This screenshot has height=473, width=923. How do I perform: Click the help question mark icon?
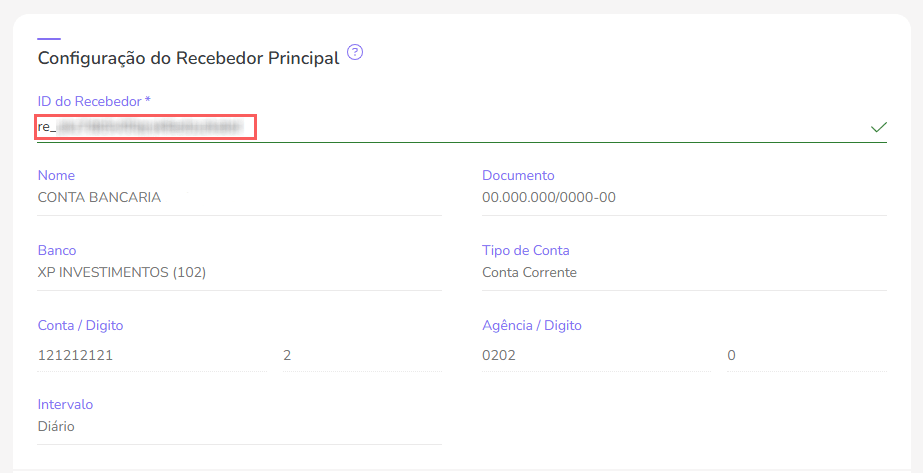pyautogui.click(x=355, y=53)
